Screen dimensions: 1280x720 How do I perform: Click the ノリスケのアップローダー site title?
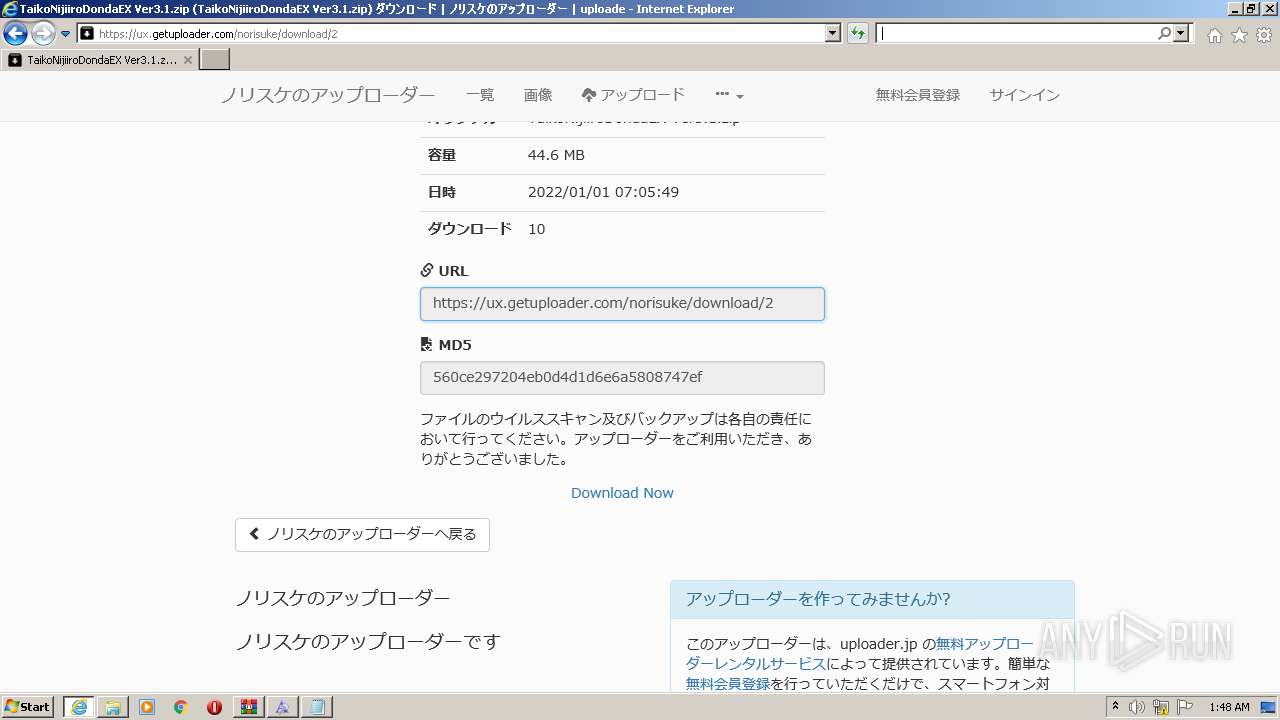328,96
